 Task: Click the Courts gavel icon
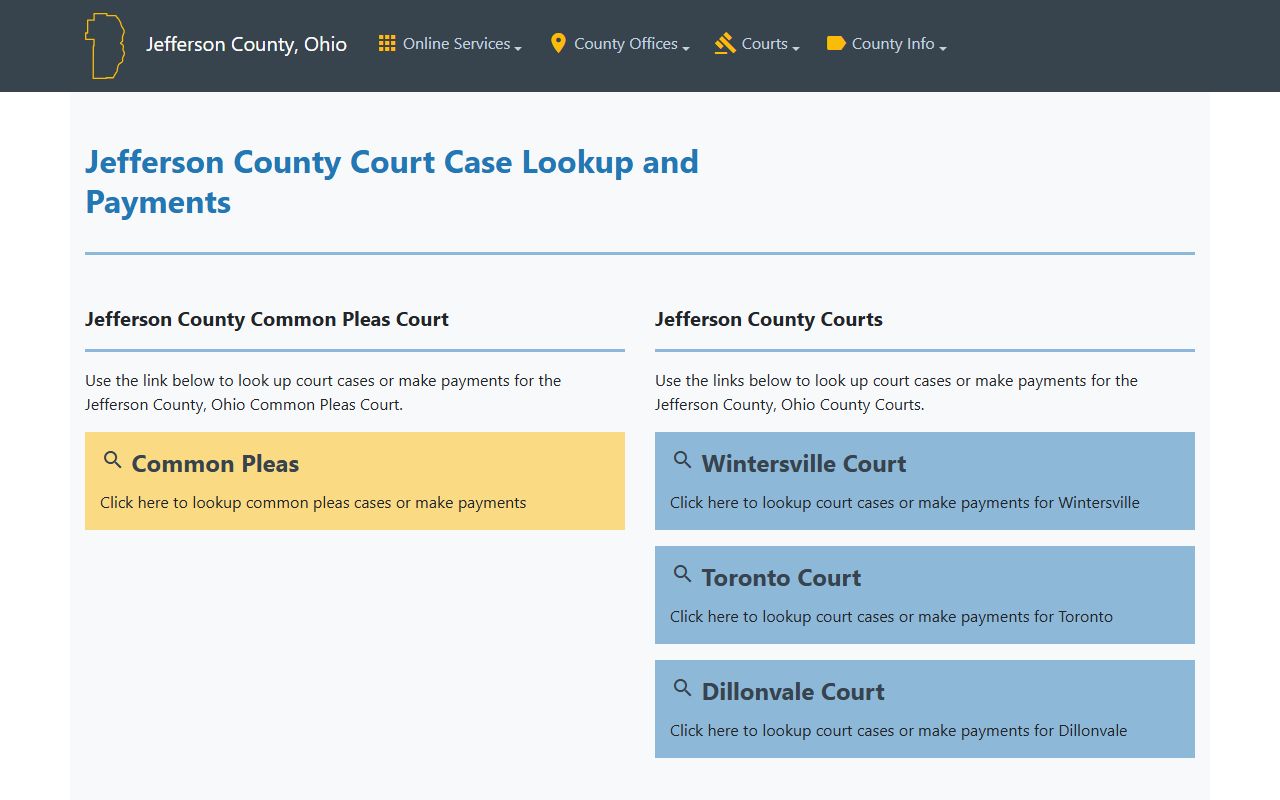click(725, 43)
